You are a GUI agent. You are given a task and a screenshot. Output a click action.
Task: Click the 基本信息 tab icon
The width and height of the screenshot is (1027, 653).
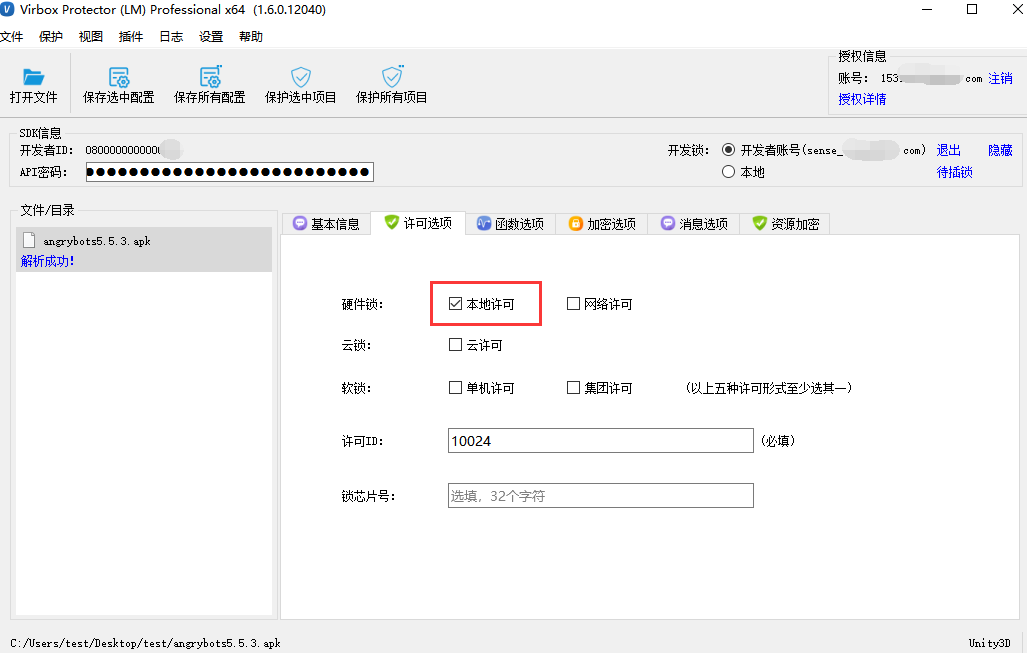tap(299, 223)
